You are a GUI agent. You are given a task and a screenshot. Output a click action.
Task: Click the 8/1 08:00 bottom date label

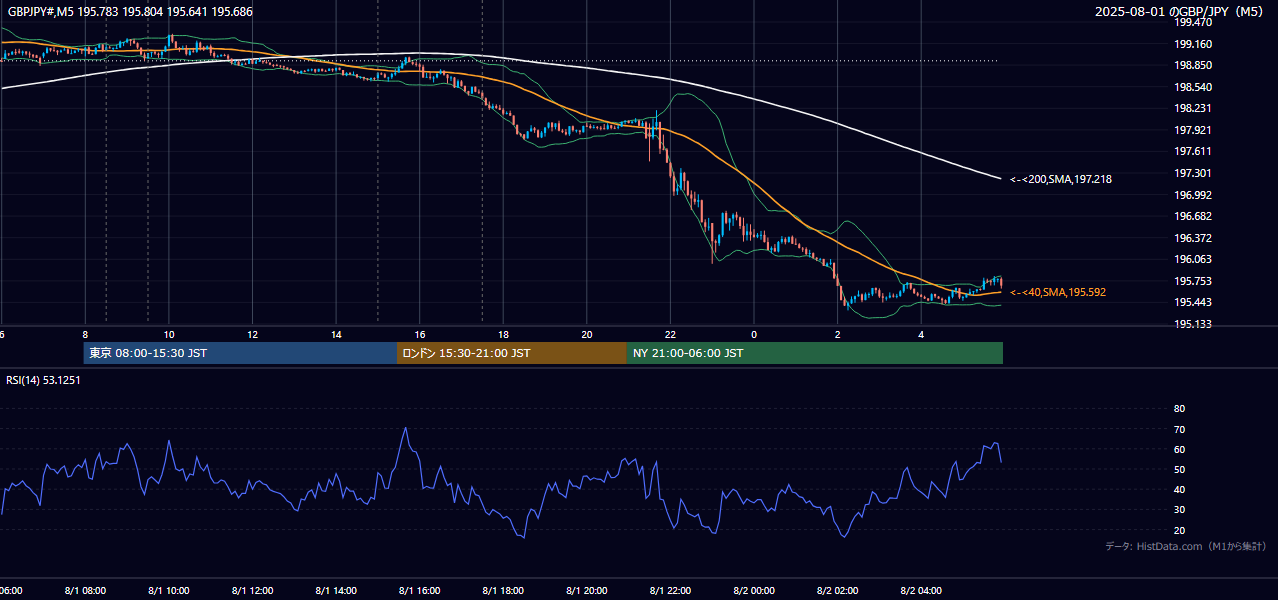(x=85, y=591)
